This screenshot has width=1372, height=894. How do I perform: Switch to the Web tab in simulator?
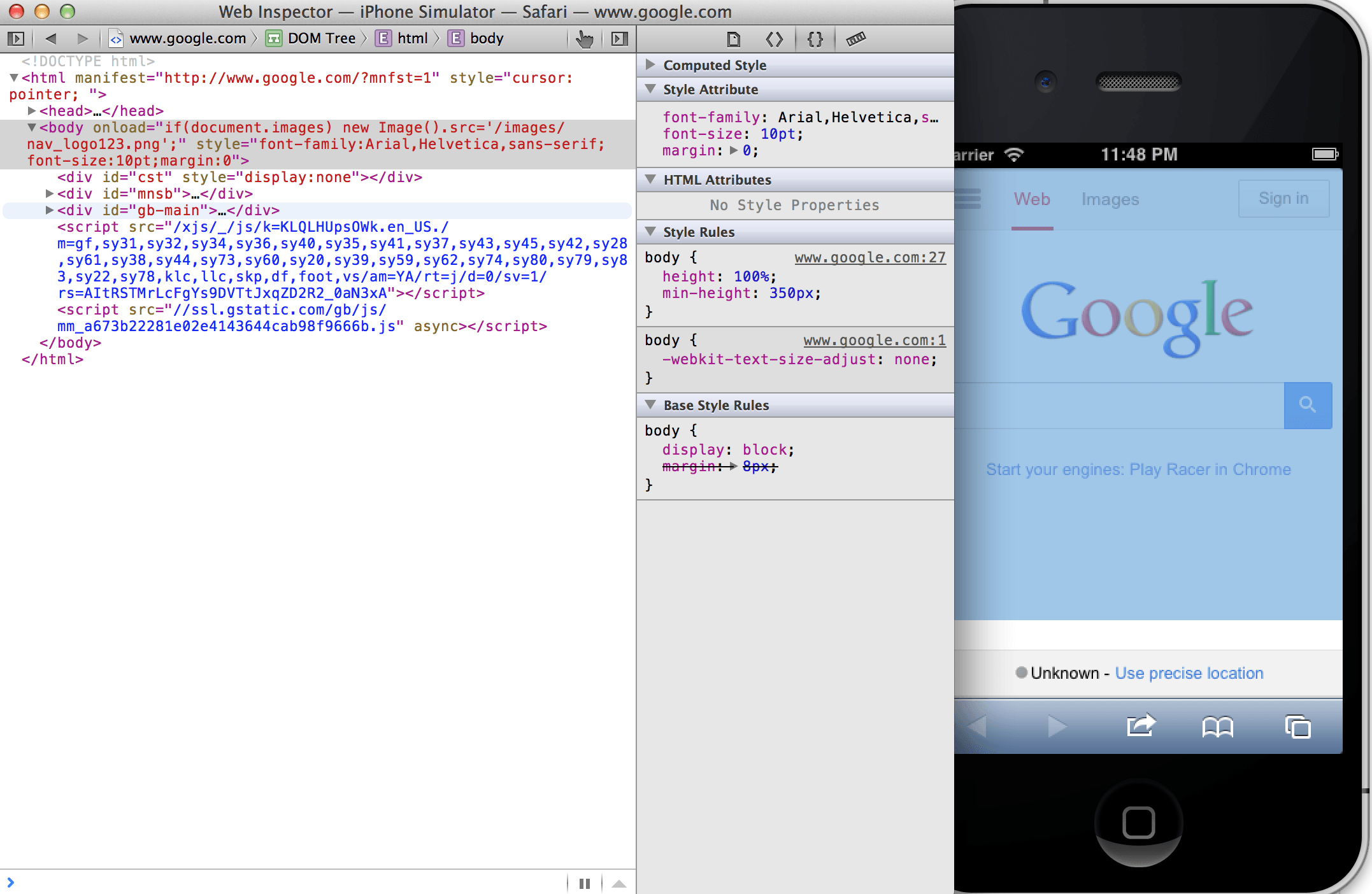pos(1032,199)
